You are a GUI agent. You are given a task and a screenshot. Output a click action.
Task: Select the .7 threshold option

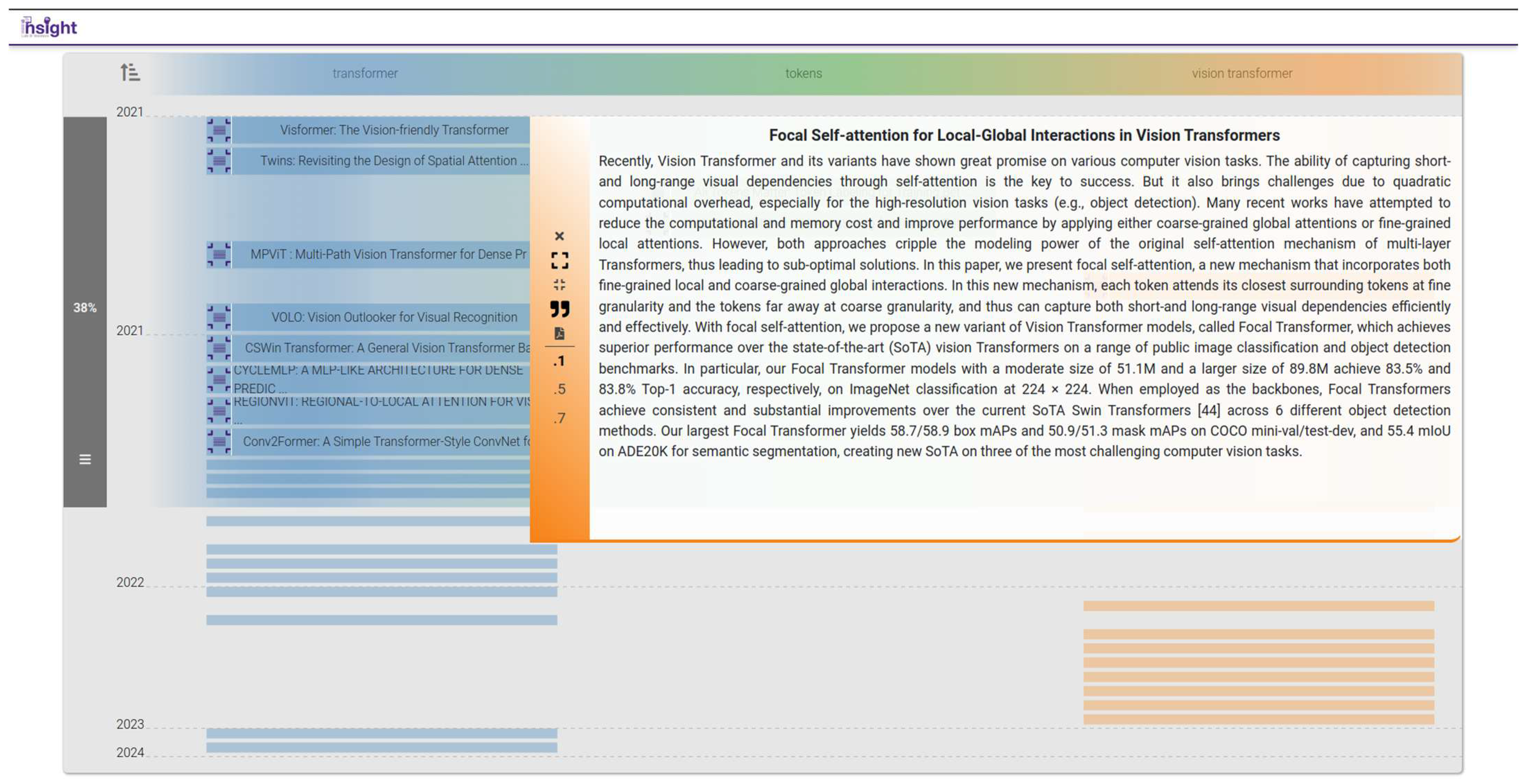point(559,418)
